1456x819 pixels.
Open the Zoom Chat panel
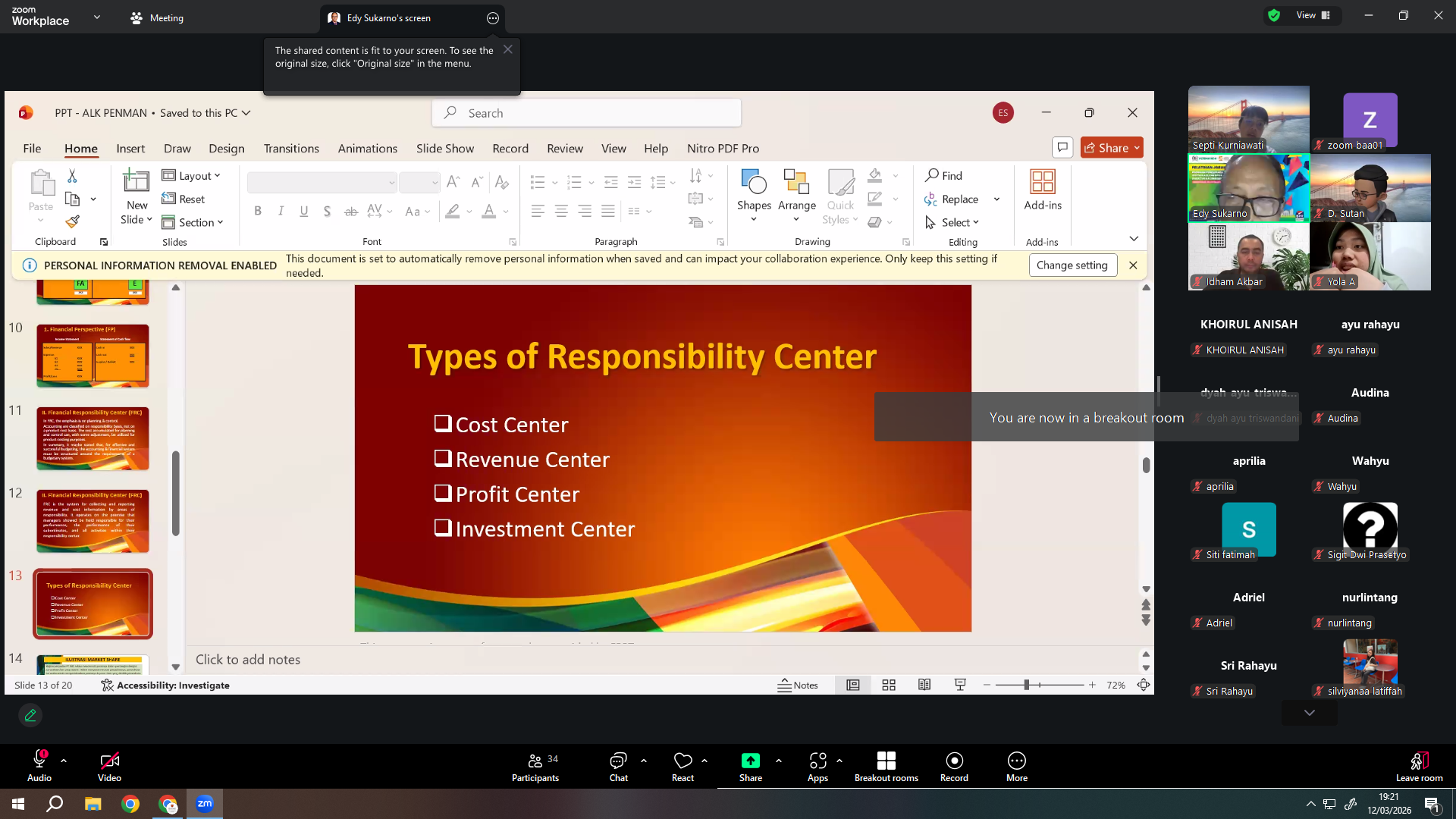click(x=618, y=767)
